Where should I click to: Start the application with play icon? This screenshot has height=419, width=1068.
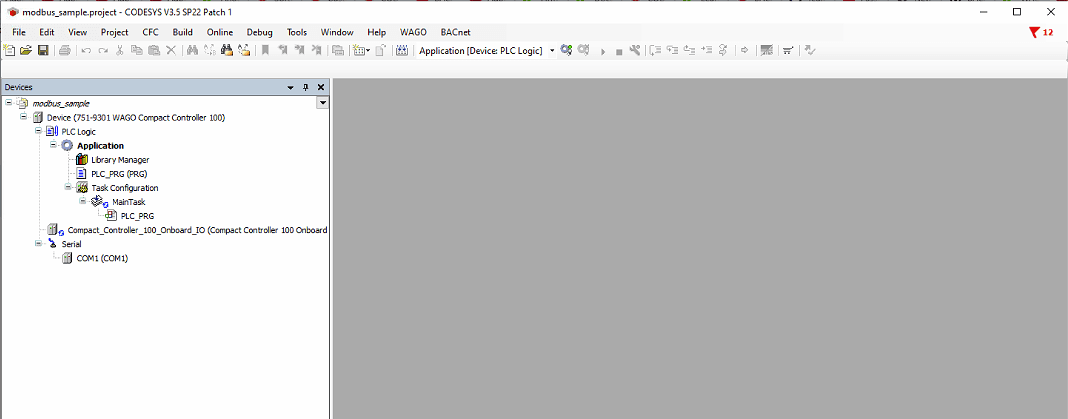pos(602,51)
